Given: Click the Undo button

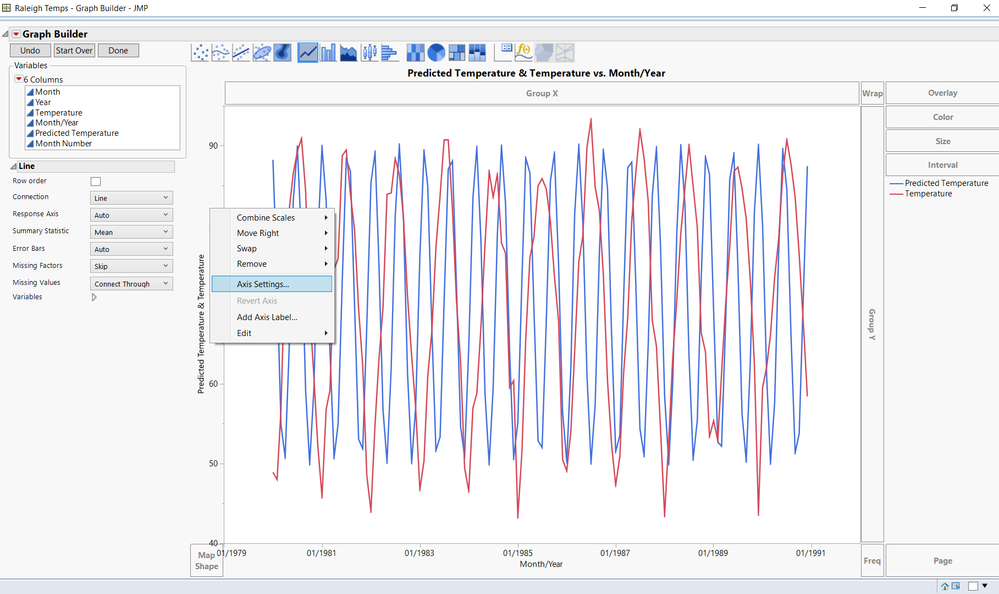Looking at the screenshot, I should coord(30,50).
